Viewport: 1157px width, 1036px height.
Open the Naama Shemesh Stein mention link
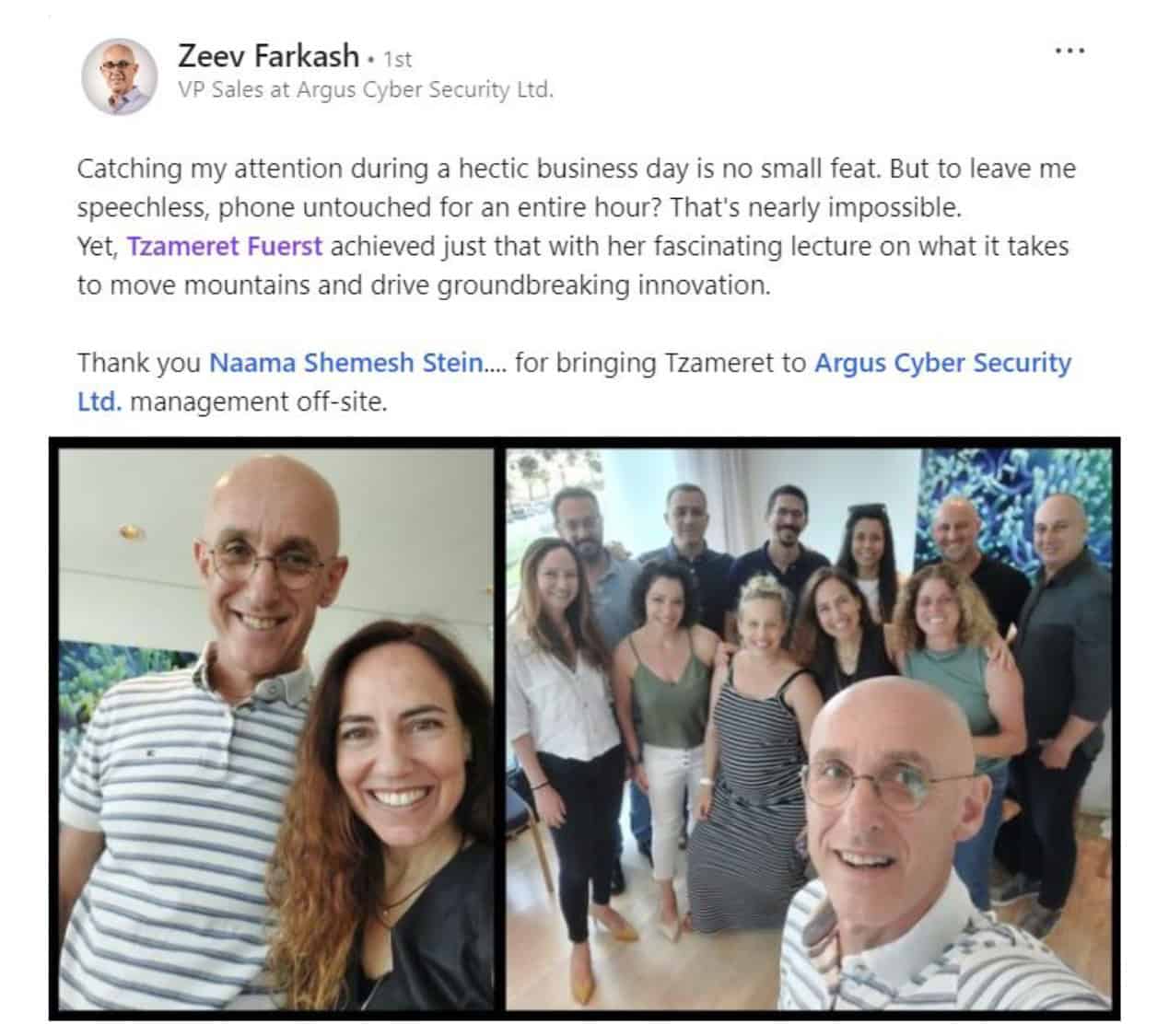(x=346, y=363)
